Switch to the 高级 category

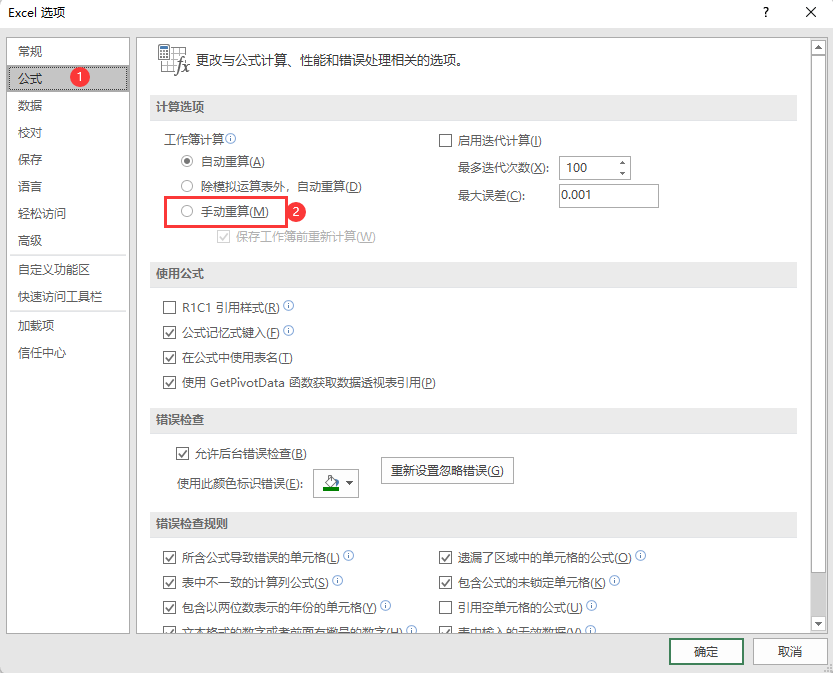point(29,240)
